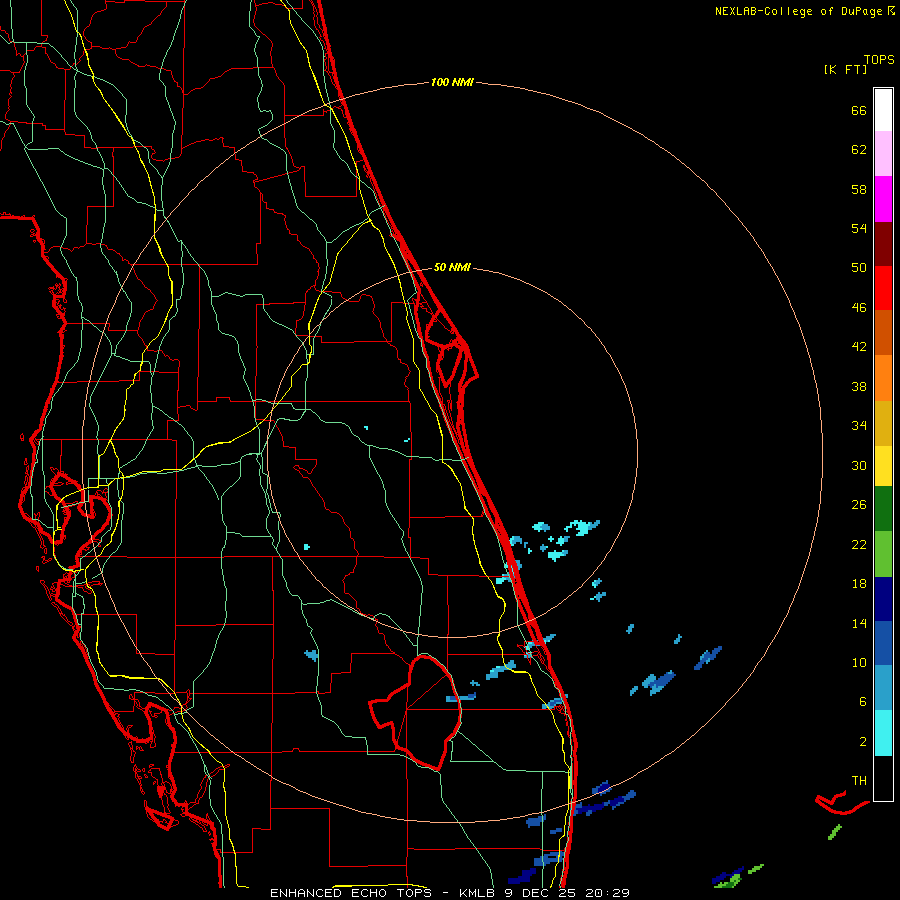Image resolution: width=900 pixels, height=900 pixels.
Task: Select the 22 value on the legend
Action: tap(859, 545)
